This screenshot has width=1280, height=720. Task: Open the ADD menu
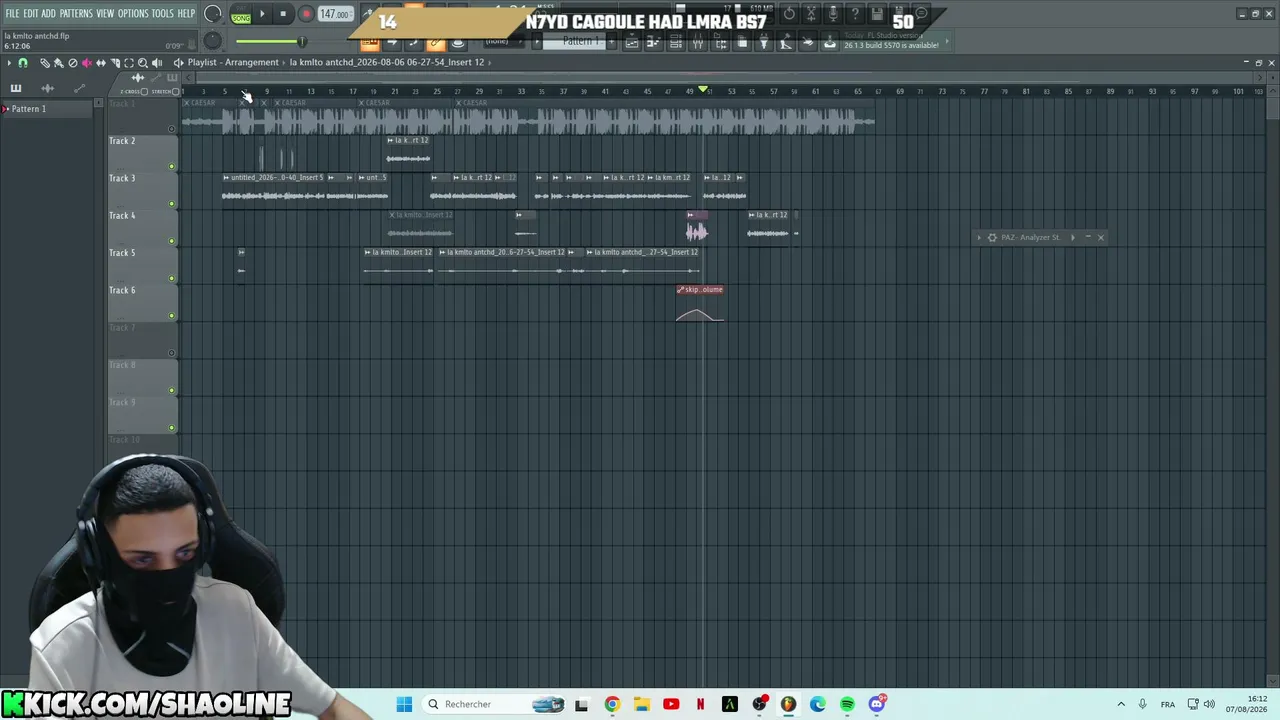click(48, 14)
